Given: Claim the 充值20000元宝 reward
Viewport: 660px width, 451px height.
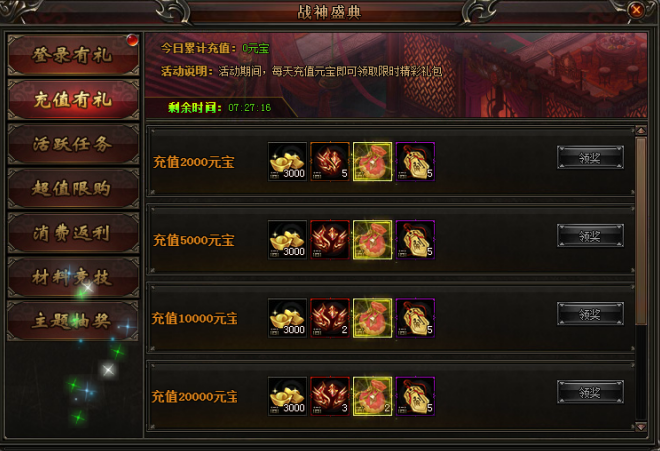Looking at the screenshot, I should [590, 392].
